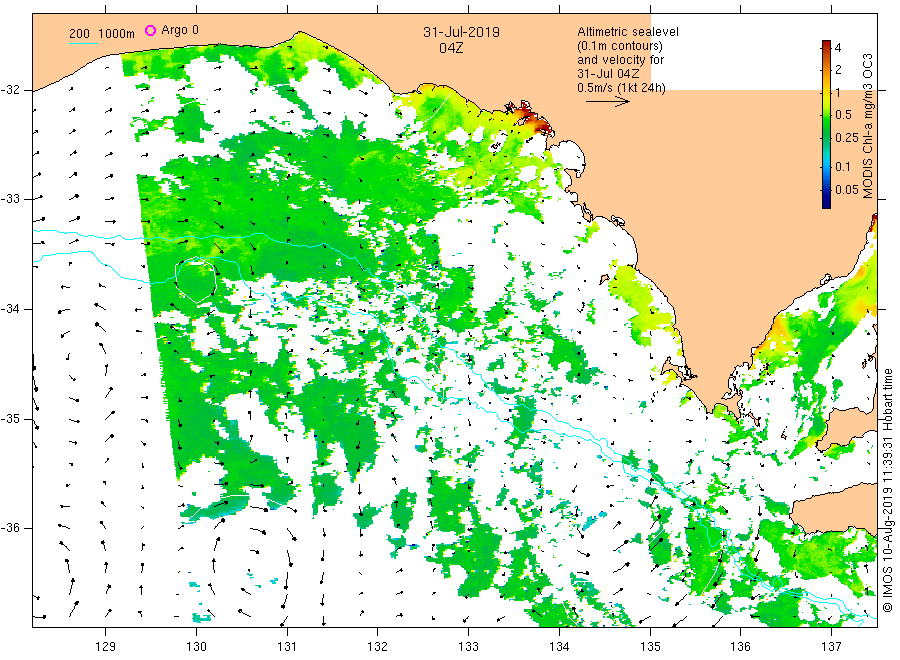
Task: Click the cyan 200m contour legend line
Action: (83, 43)
